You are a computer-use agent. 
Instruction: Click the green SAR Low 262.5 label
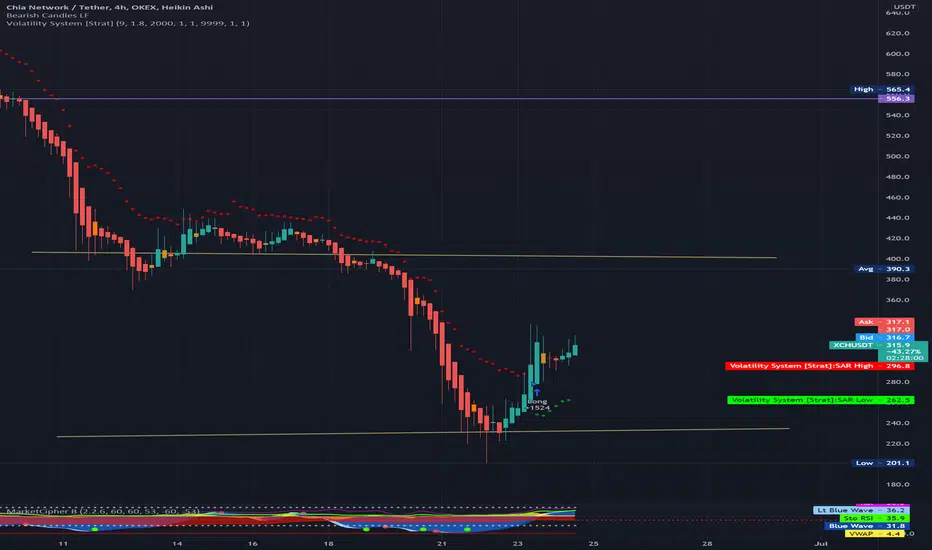coord(821,400)
